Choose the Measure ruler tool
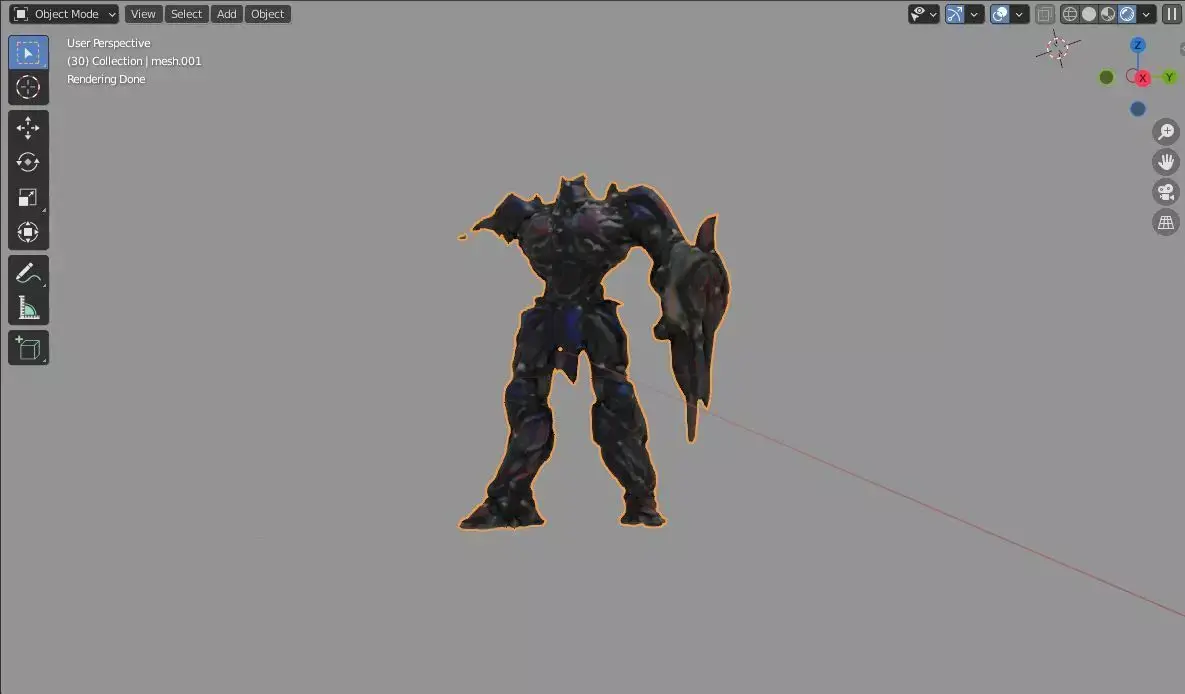Screen dimensions: 1185x694 click(x=28, y=308)
